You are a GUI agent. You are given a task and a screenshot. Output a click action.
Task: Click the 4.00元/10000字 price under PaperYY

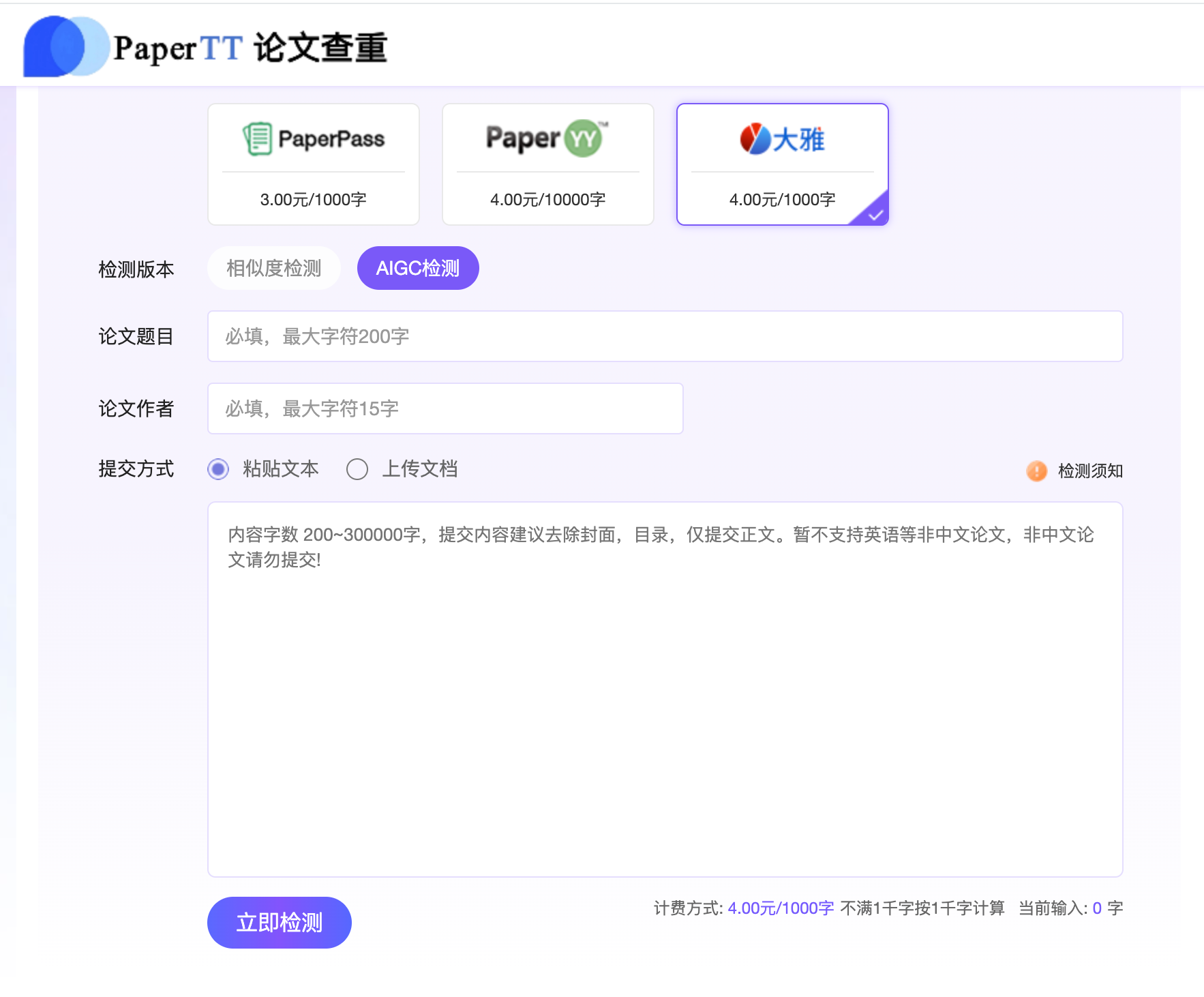pyautogui.click(x=548, y=200)
